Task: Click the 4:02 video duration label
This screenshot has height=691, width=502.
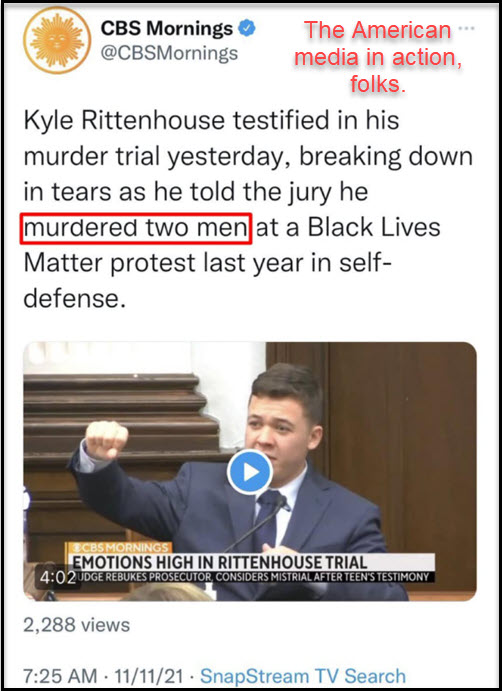Action: (x=58, y=577)
